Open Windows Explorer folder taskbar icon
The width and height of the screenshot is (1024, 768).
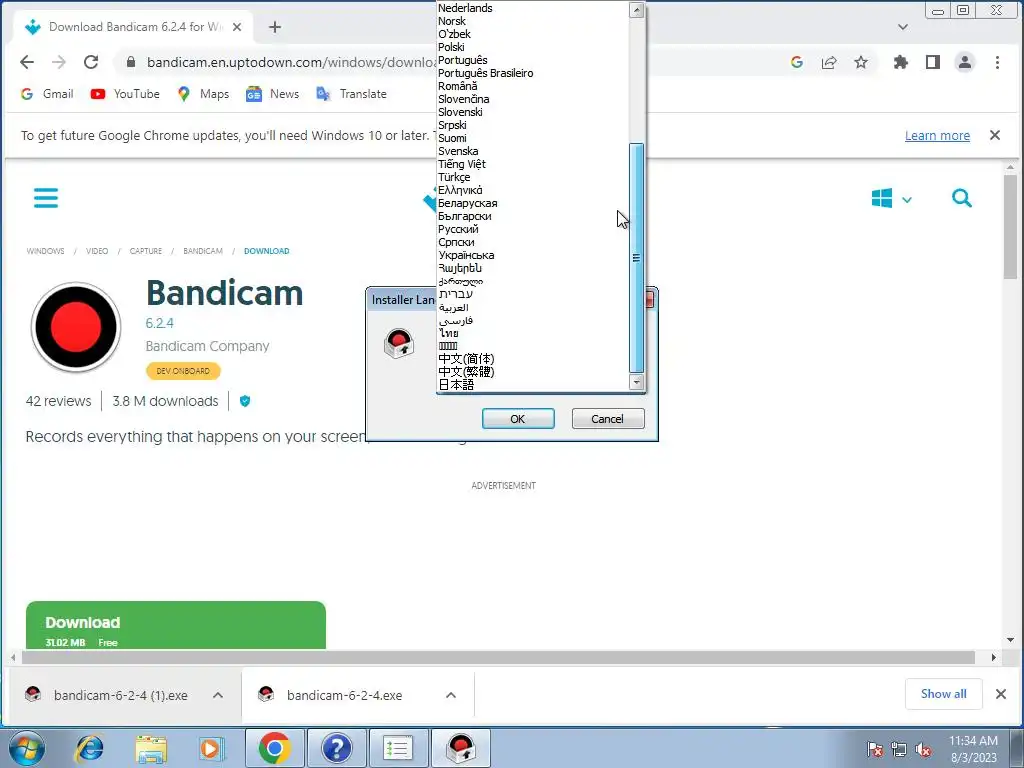151,748
